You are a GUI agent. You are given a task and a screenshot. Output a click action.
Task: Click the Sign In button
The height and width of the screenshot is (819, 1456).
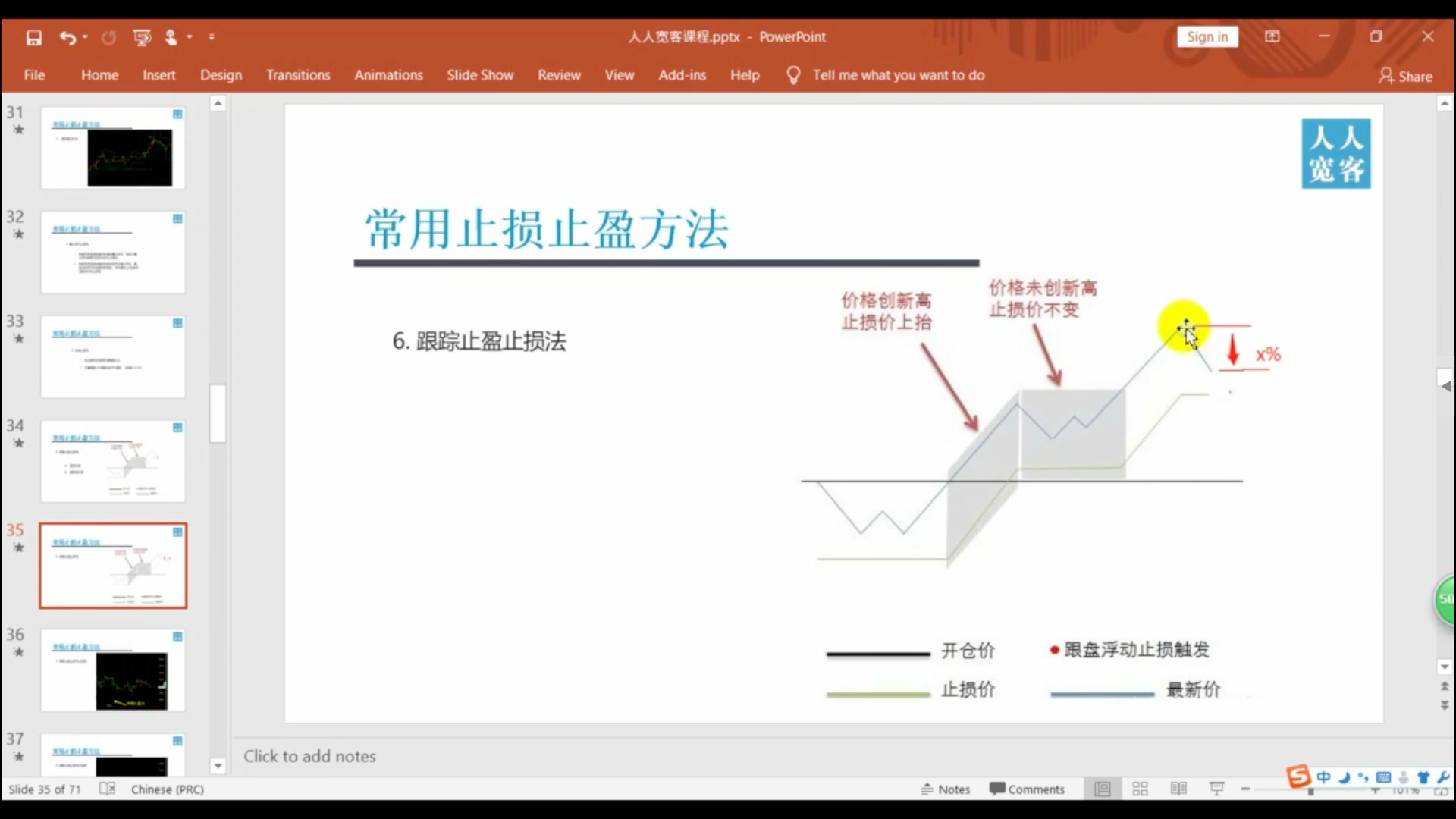[x=1207, y=37]
